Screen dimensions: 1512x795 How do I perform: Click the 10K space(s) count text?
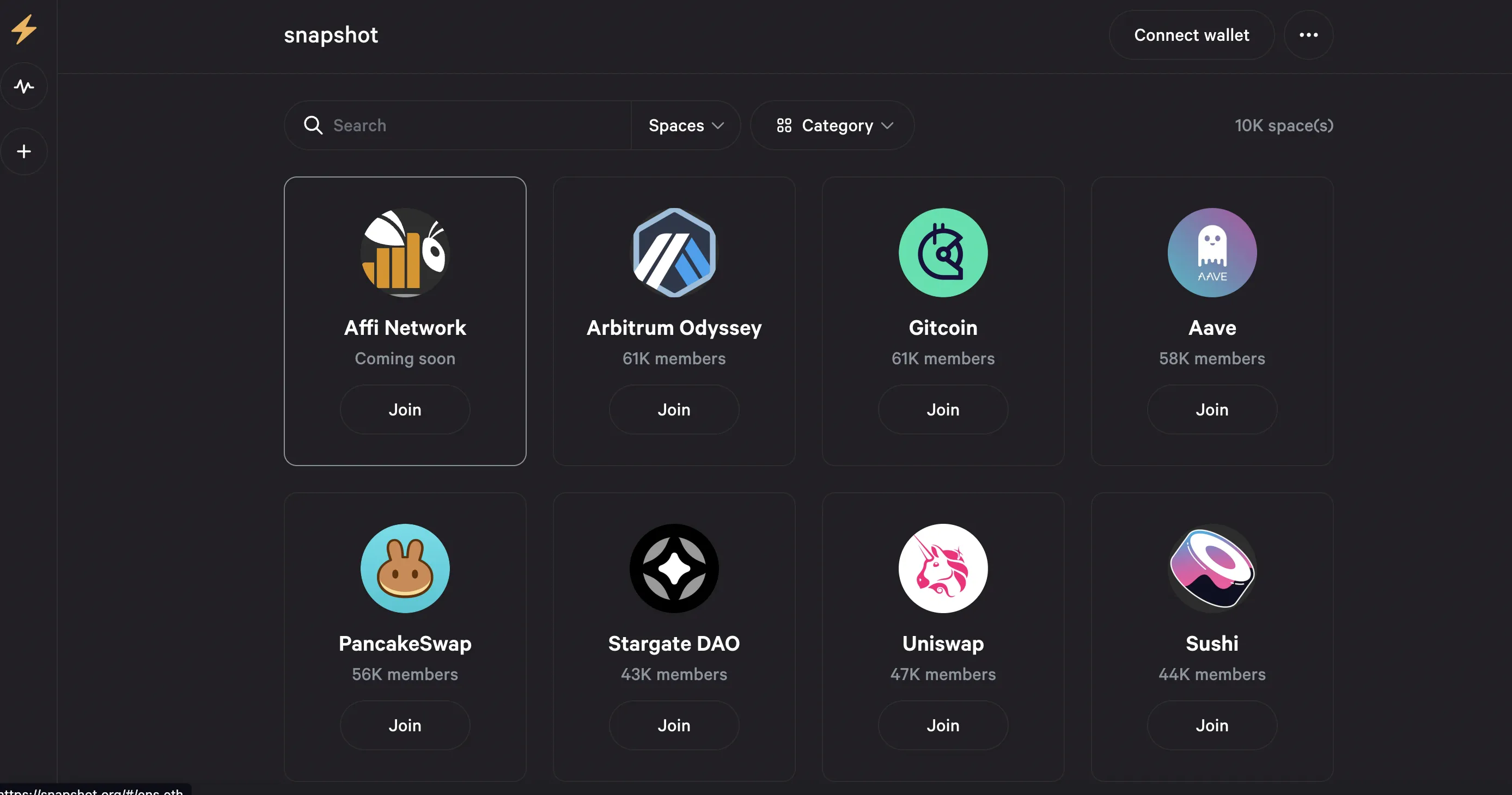coord(1284,125)
